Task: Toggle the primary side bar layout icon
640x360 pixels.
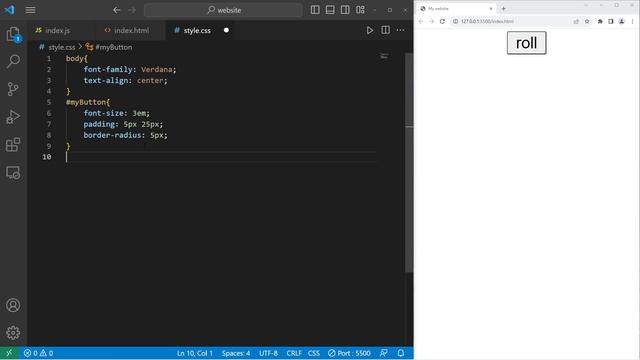Action: [x=315, y=10]
